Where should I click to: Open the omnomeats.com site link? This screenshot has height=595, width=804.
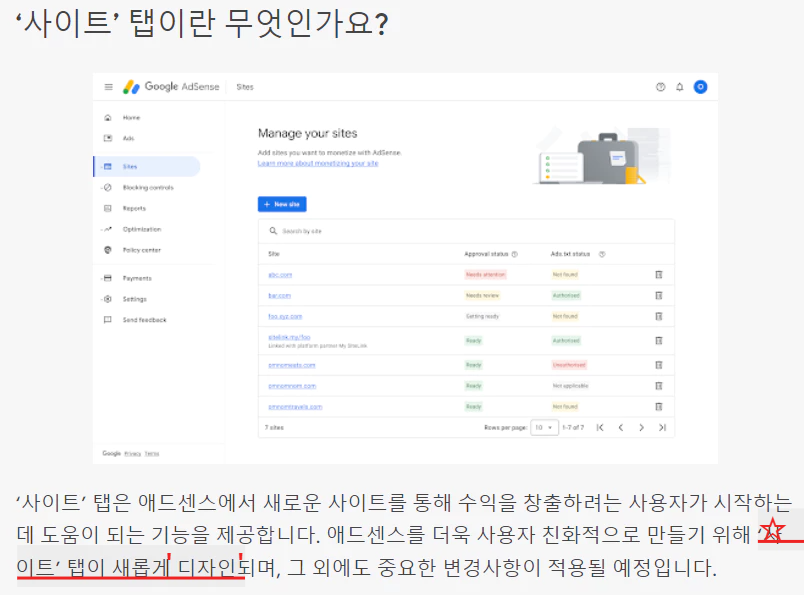tap(292, 365)
